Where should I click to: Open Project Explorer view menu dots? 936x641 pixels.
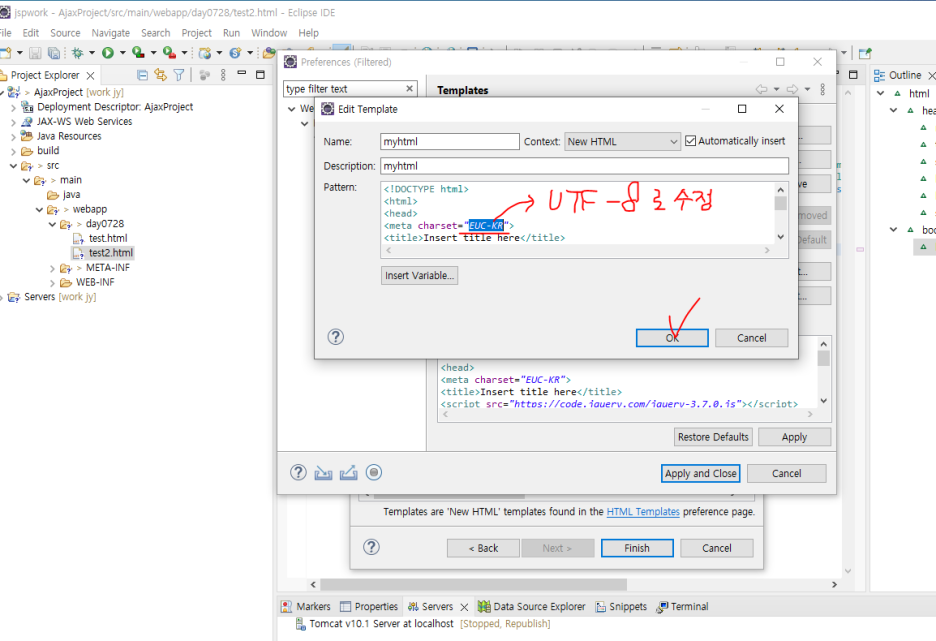tap(223, 75)
